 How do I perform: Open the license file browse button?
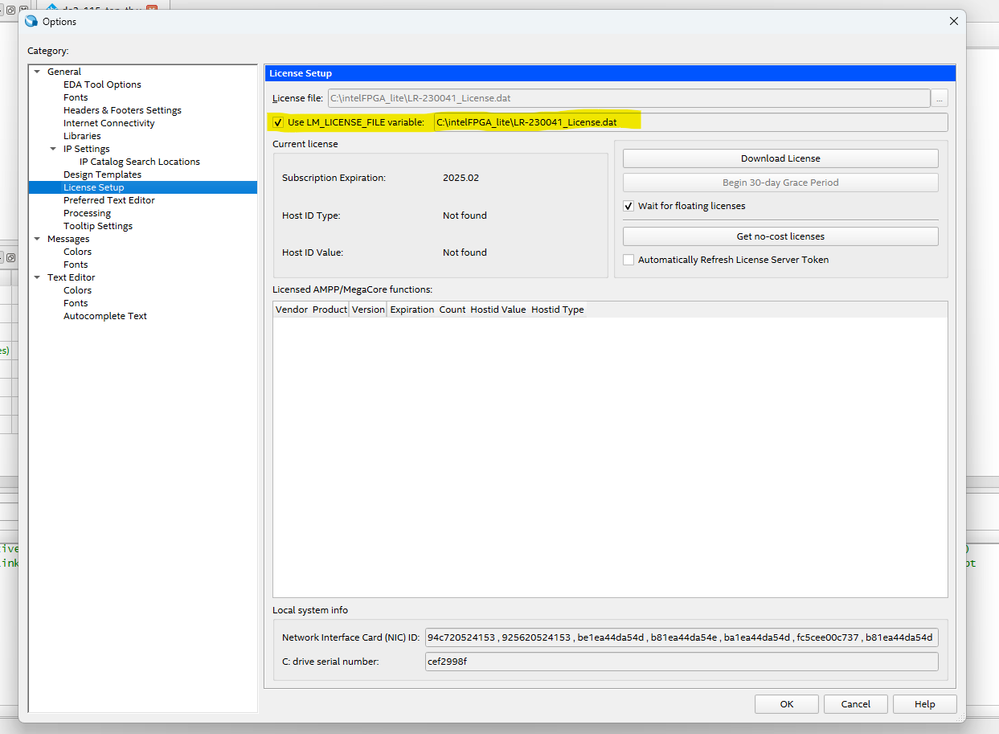[939, 98]
